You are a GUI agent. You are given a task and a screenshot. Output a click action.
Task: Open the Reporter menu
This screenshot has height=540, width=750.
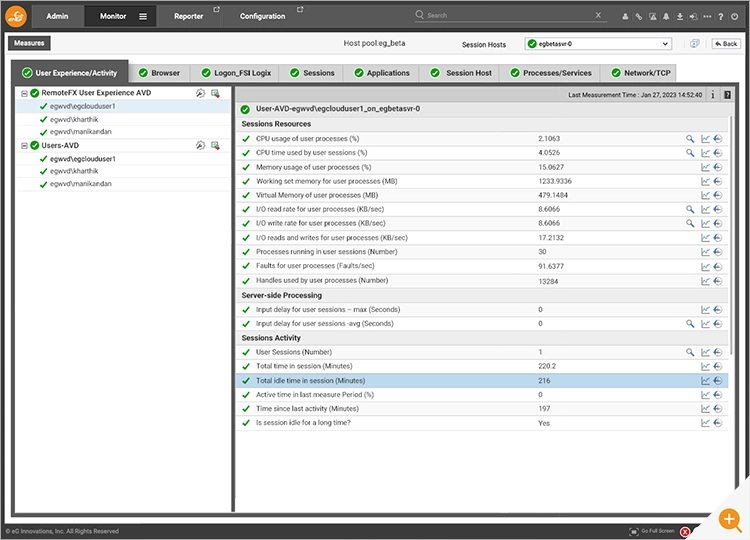point(188,16)
